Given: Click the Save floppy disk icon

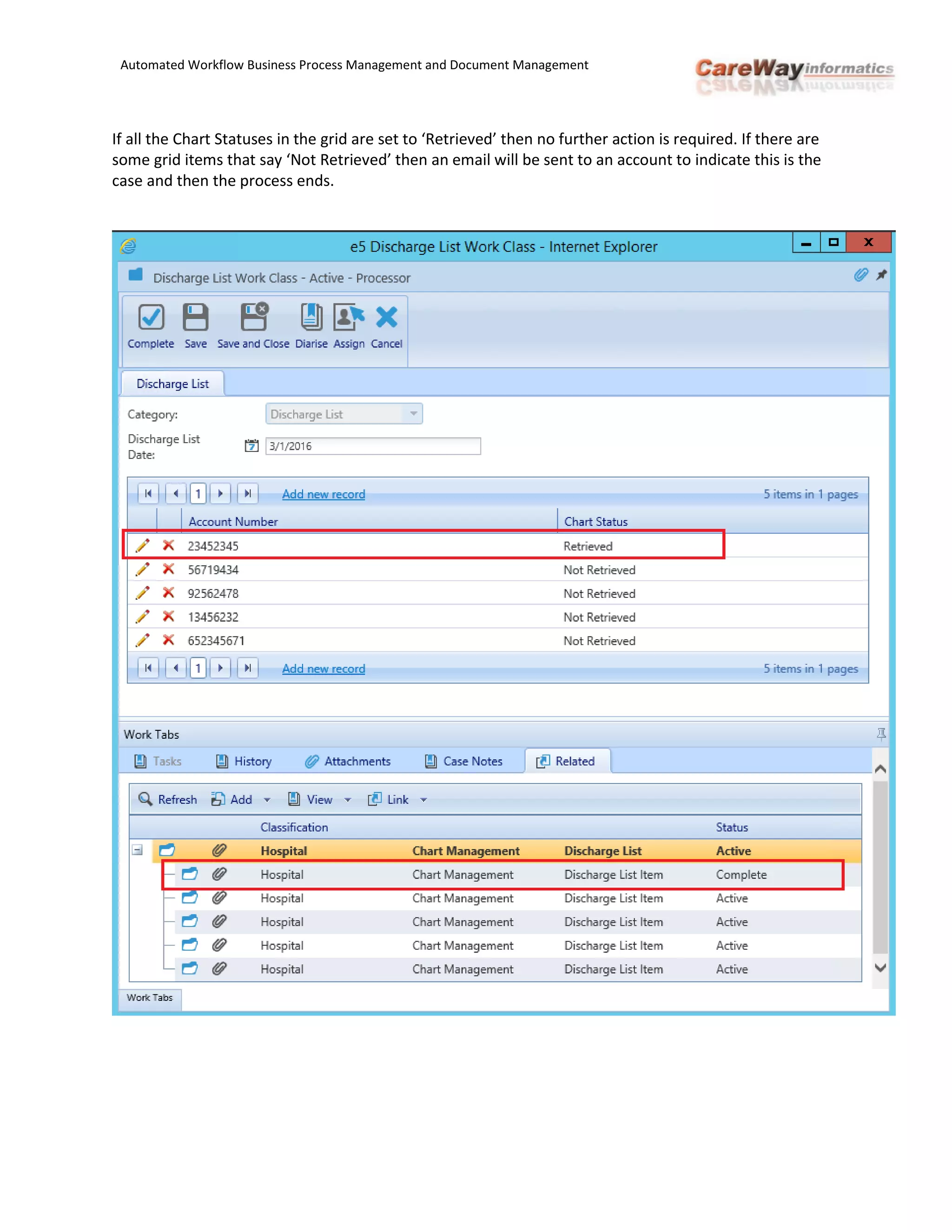Looking at the screenshot, I should click(x=195, y=317).
